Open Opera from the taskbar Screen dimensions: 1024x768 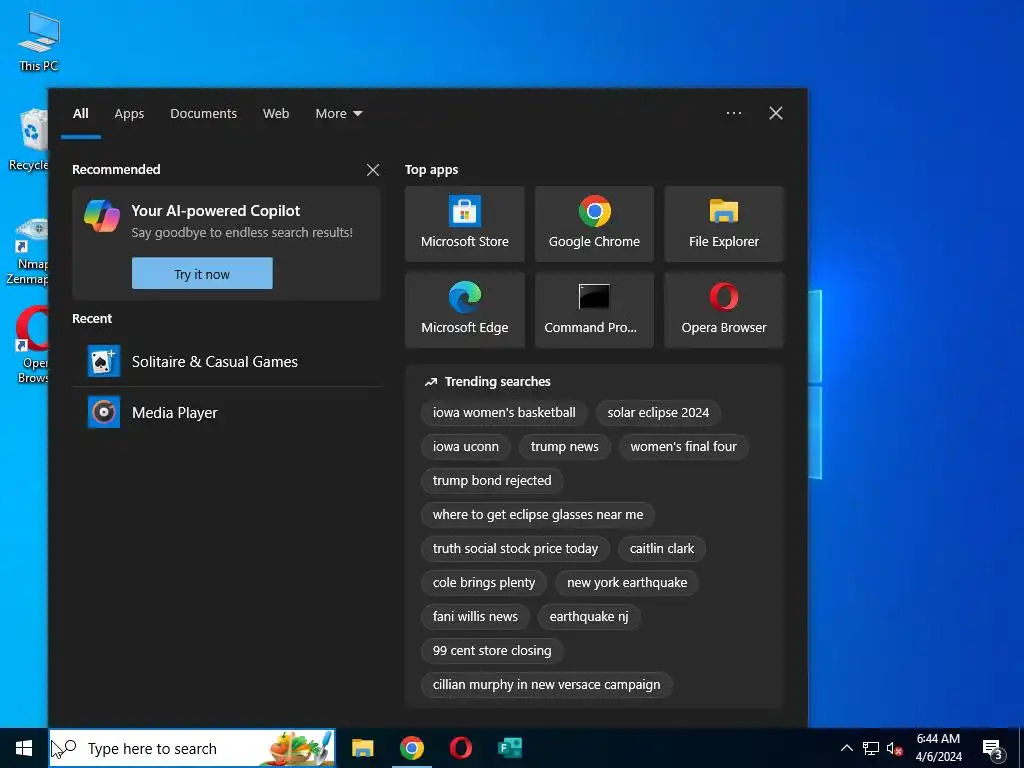460,748
